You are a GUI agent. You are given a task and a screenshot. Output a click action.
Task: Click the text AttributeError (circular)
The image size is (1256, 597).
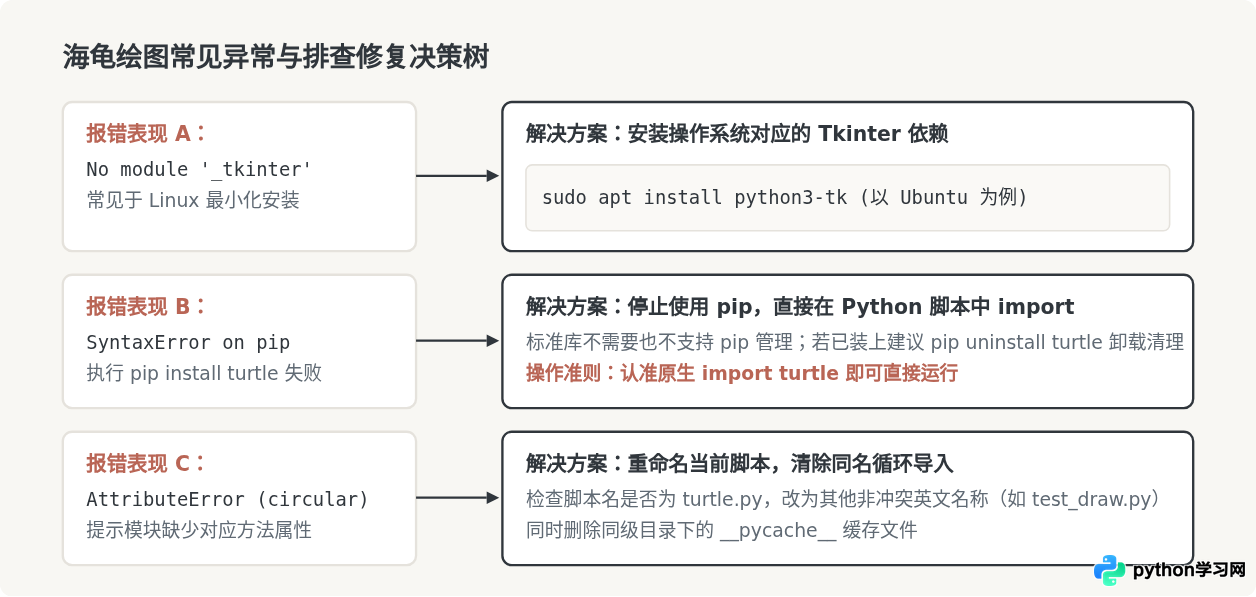pyautogui.click(x=227, y=499)
